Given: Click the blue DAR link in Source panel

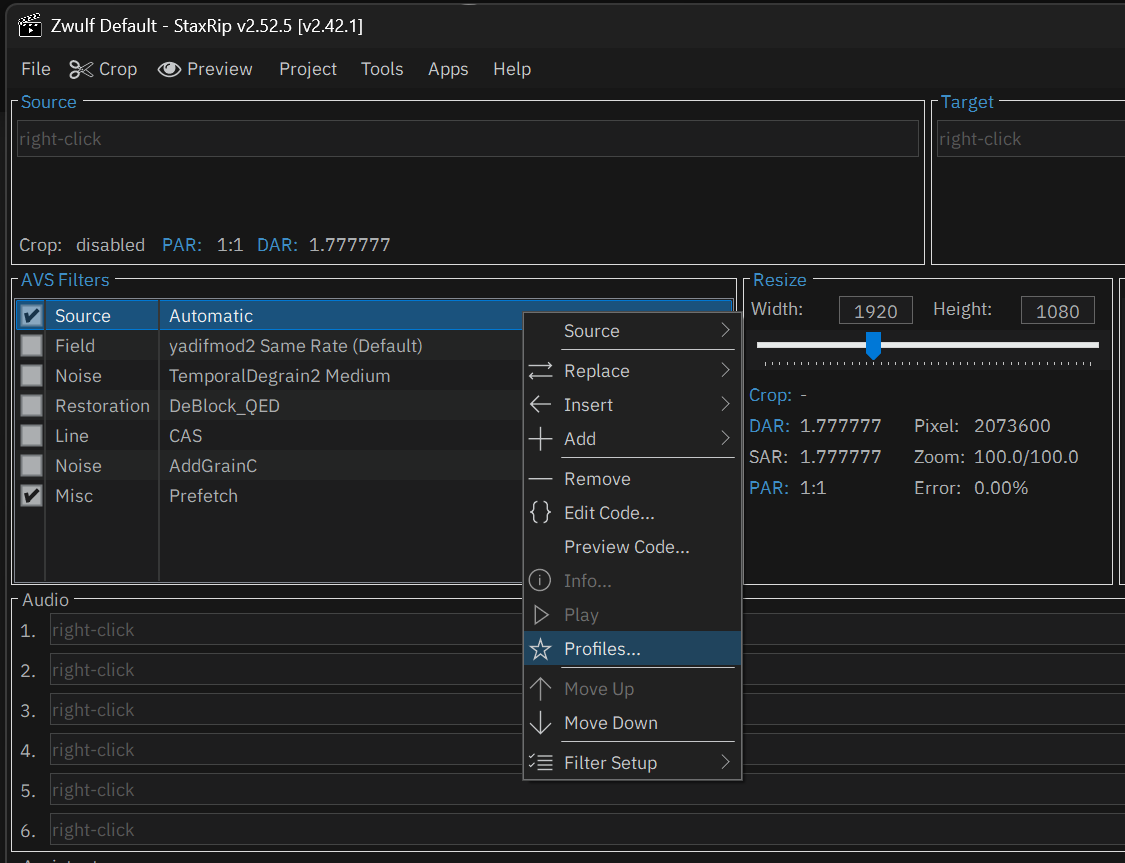Looking at the screenshot, I should 277,245.
